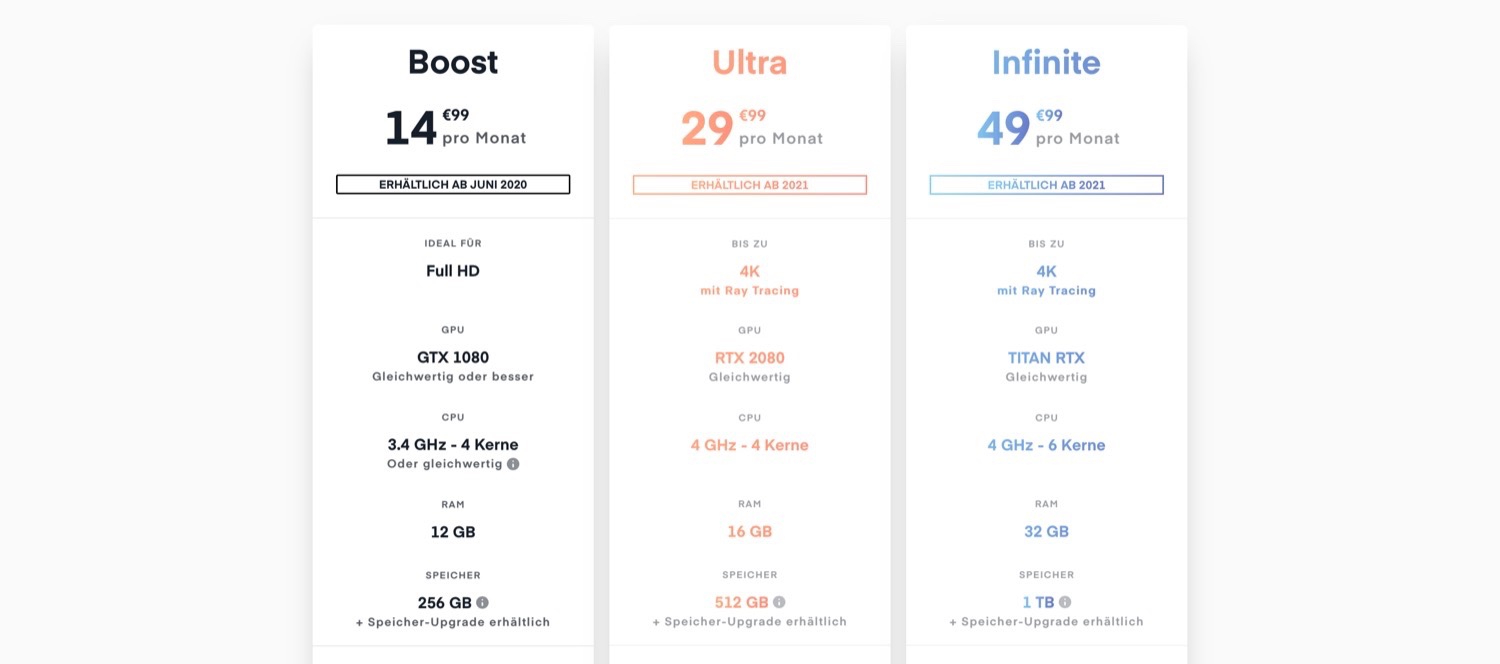Screen dimensions: 1500x664
Task: Click the Erhältlich ab Juni 2020 button
Action: pyautogui.click(x=453, y=185)
